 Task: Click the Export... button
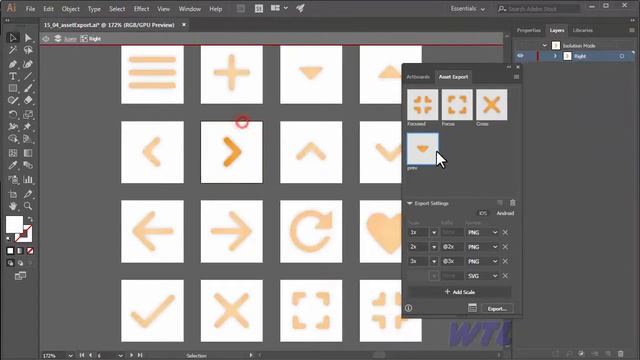[x=497, y=309]
